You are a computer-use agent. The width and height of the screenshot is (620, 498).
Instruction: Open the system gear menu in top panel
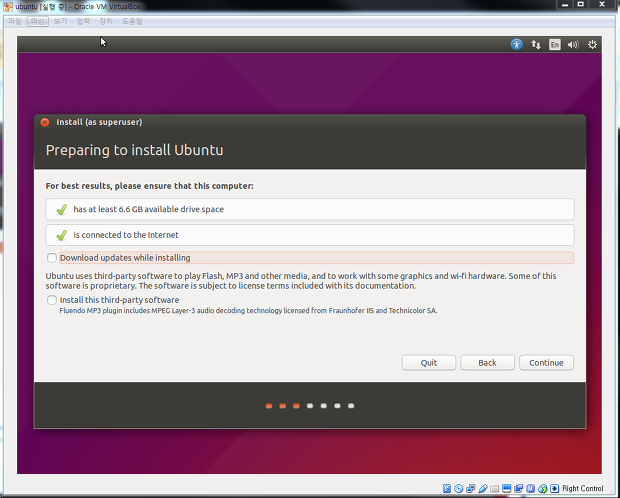592,44
